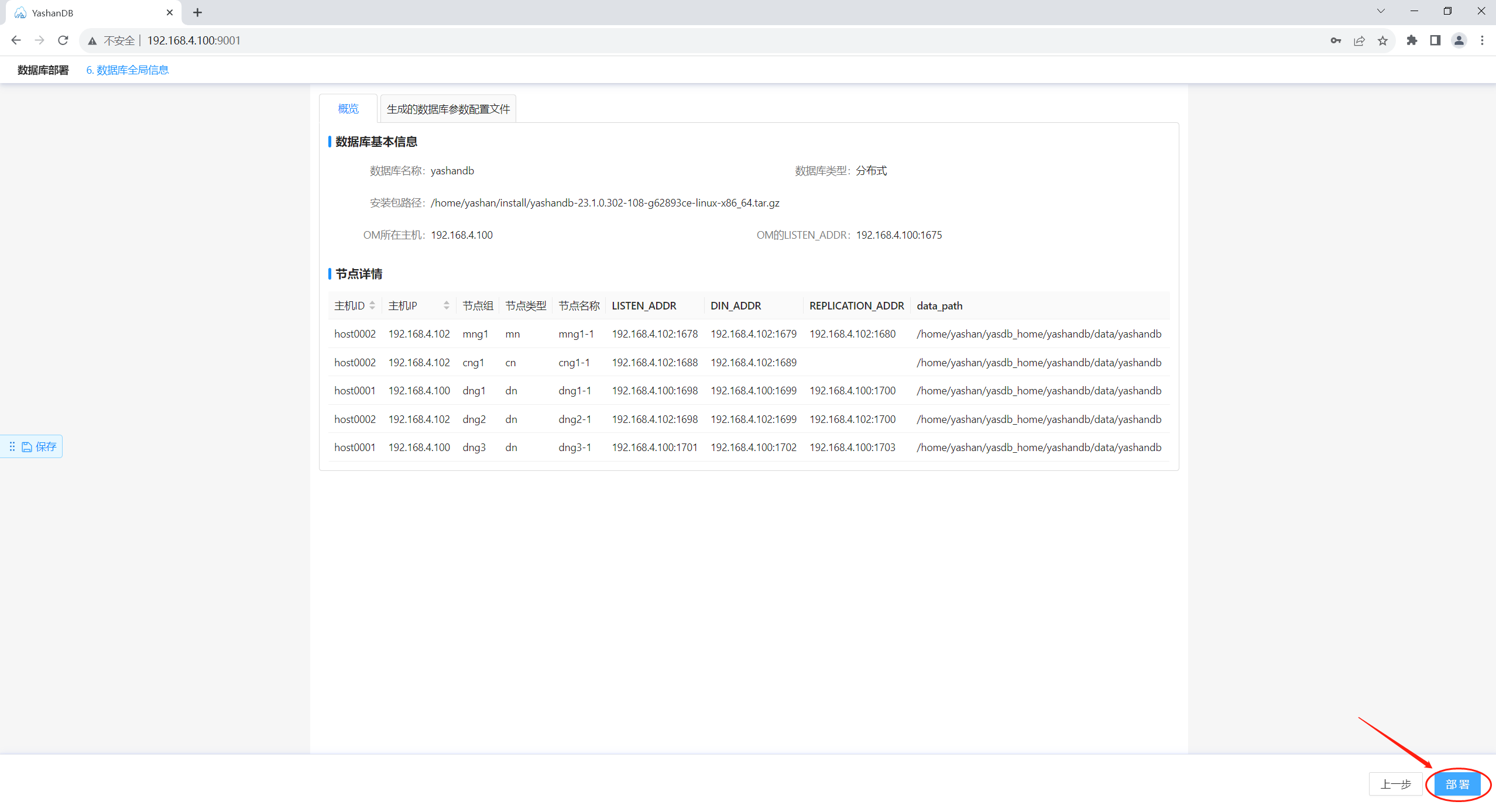
Task: Click the 节点详情 section heading
Action: click(x=359, y=274)
